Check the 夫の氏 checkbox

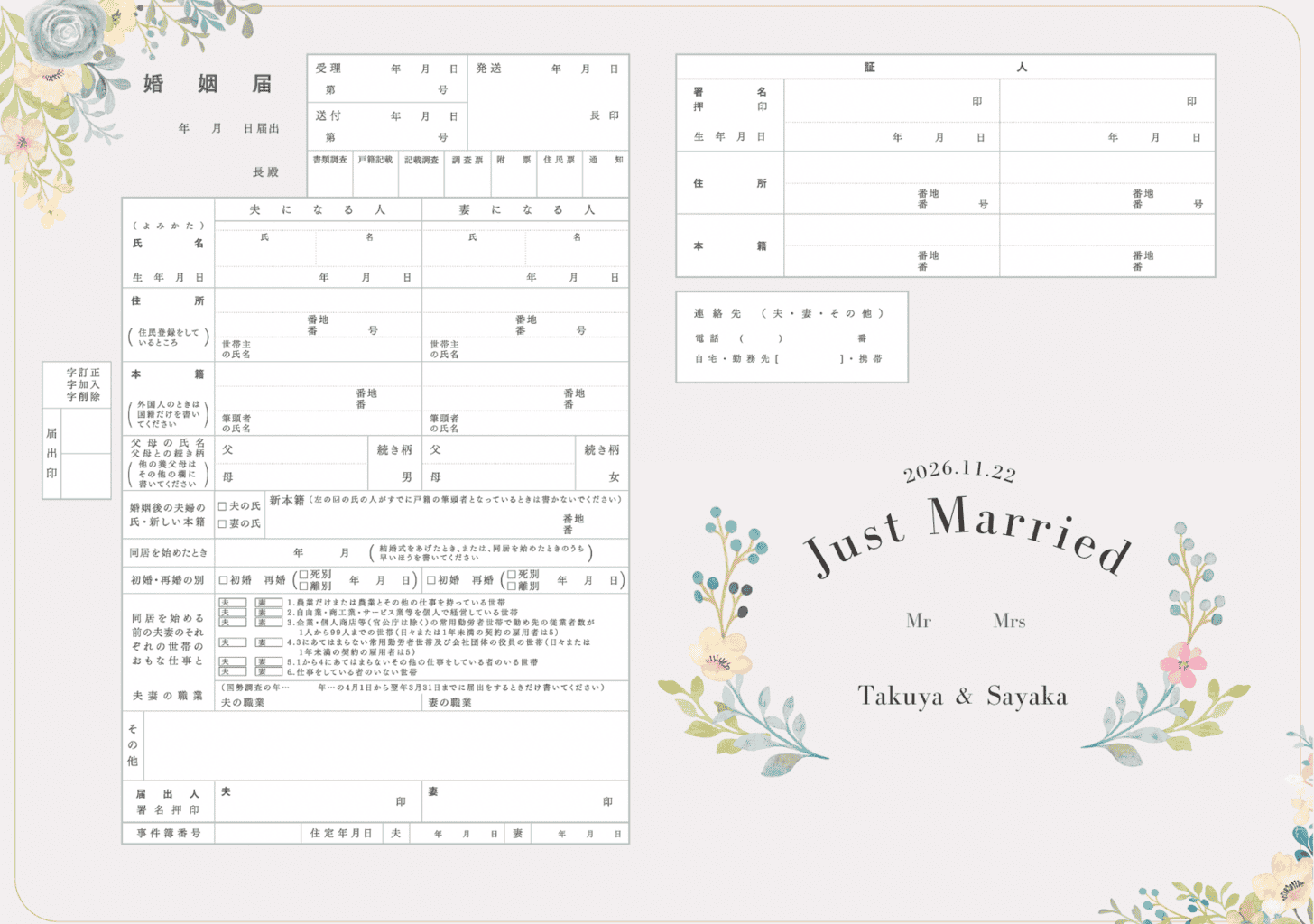click(223, 507)
